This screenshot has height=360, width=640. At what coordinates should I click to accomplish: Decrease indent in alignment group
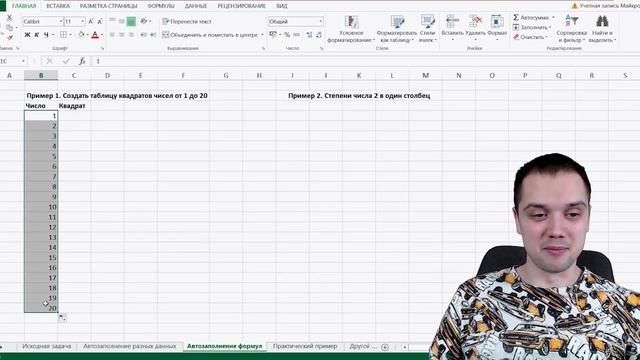coord(143,35)
